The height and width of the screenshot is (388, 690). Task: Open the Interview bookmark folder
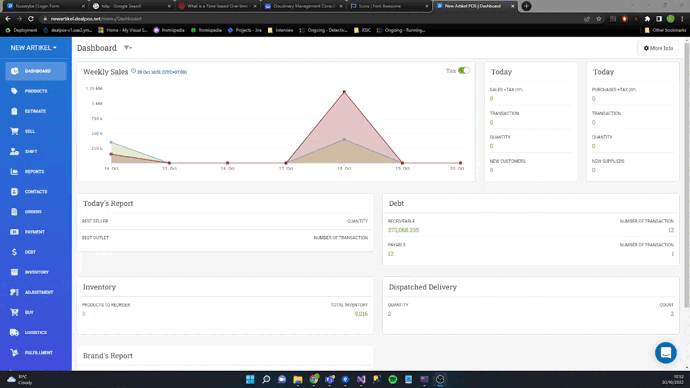[280, 30]
